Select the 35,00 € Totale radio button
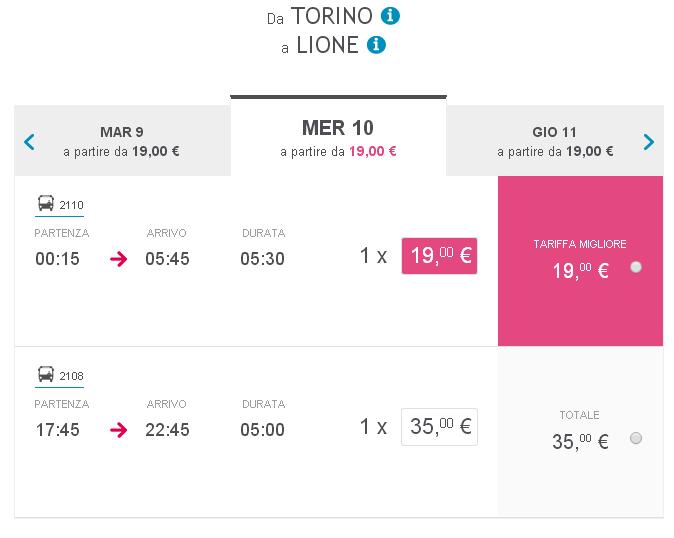Image resolution: width=674 pixels, height=538 pixels. tap(636, 438)
